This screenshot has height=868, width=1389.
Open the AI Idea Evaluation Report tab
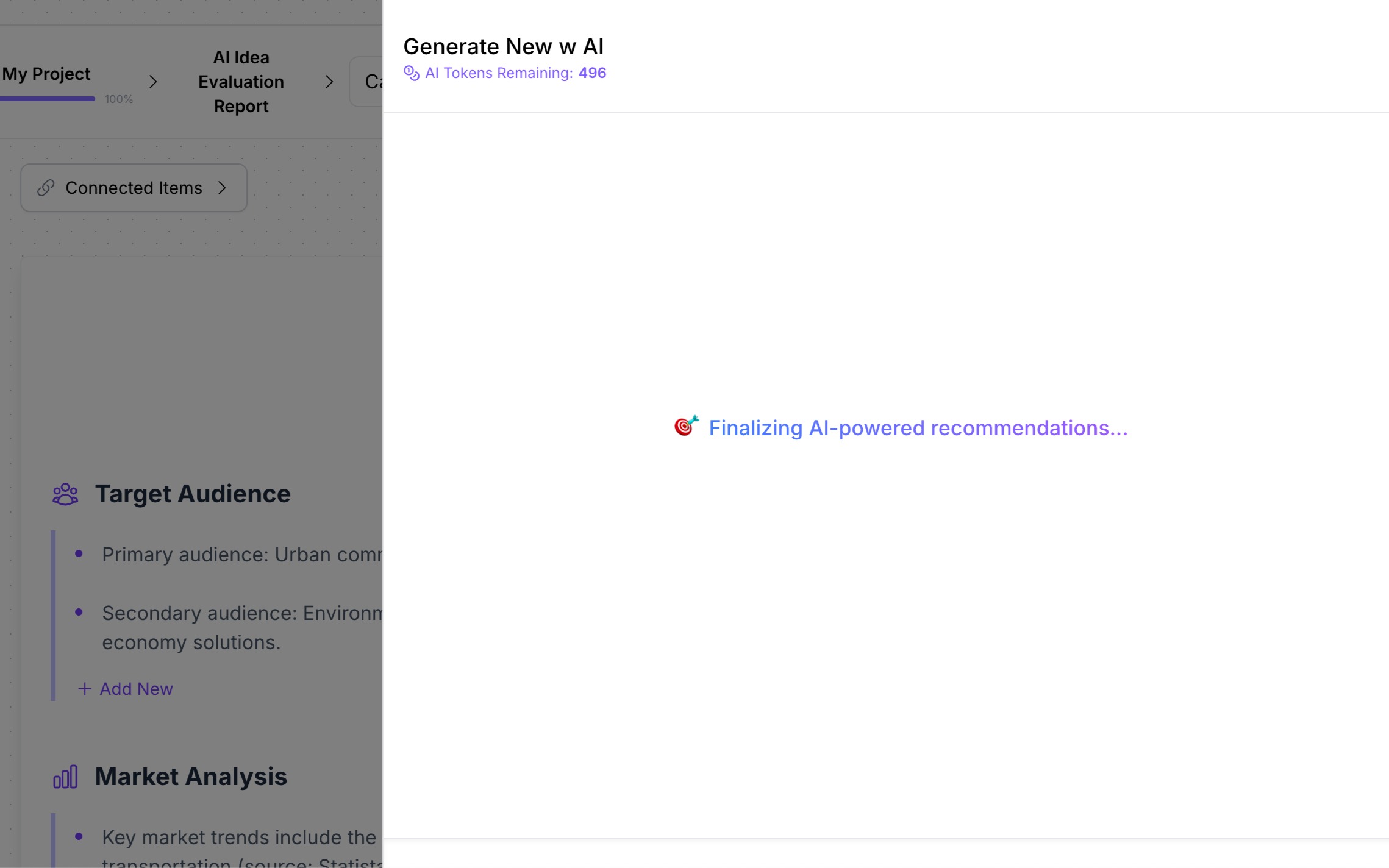point(241,82)
